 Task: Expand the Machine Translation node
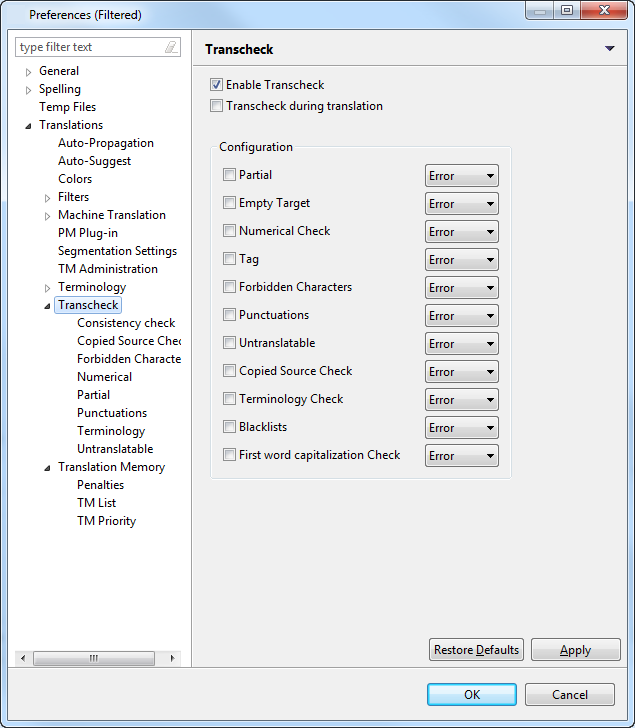(x=47, y=216)
